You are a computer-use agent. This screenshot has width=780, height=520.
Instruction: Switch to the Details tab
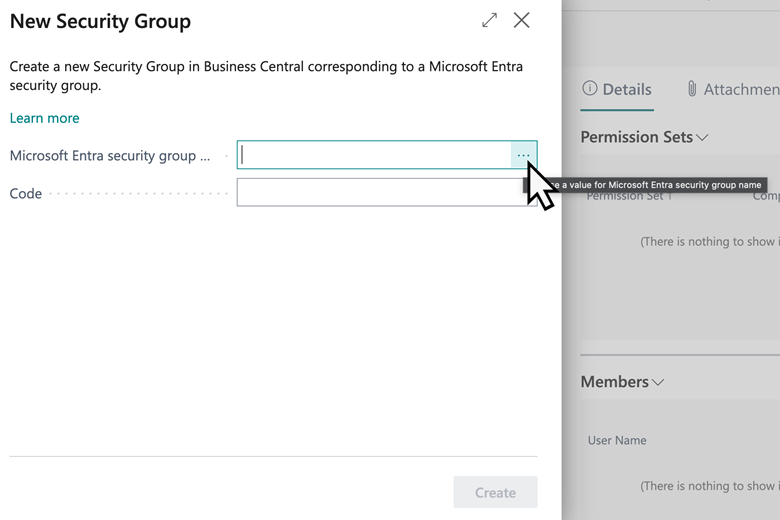tap(627, 90)
